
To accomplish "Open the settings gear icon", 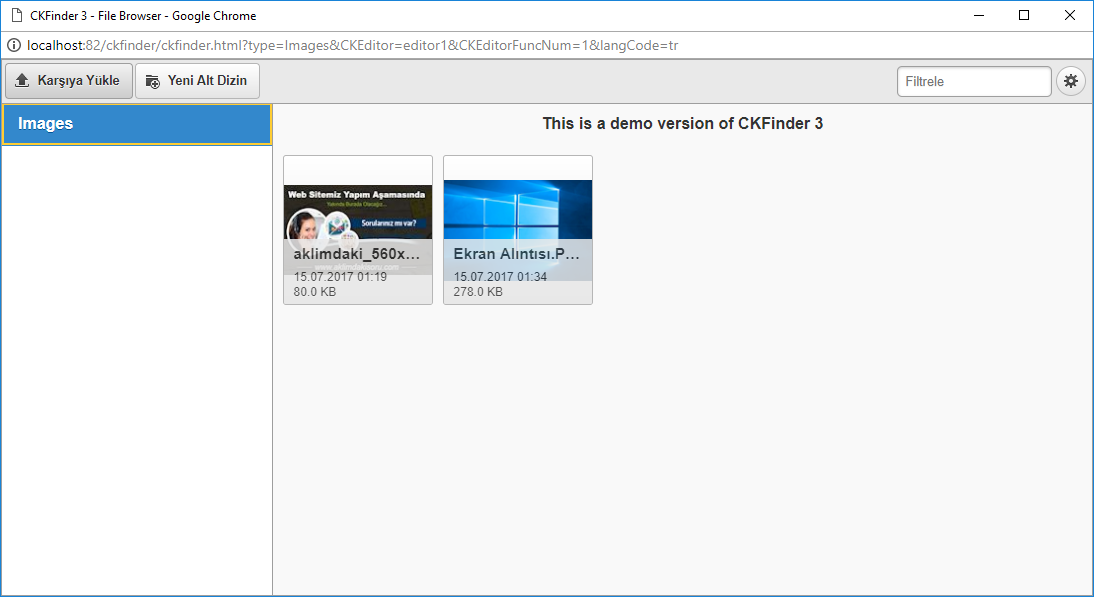I will (x=1071, y=81).
